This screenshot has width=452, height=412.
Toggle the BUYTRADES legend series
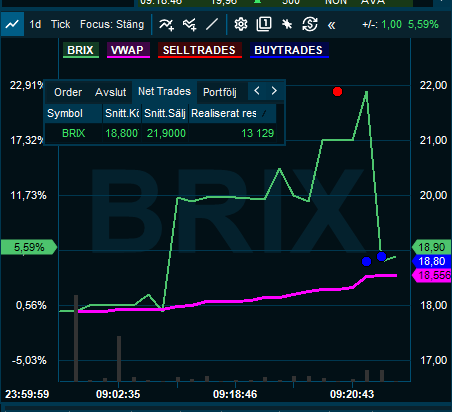click(x=289, y=50)
